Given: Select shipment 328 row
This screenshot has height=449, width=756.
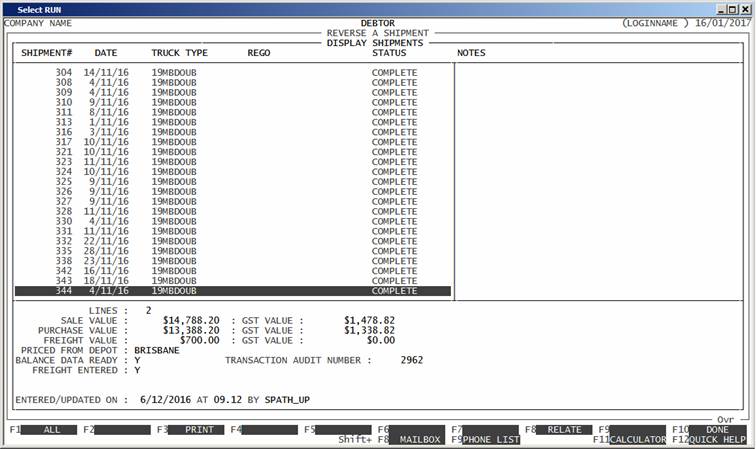Looking at the screenshot, I should (x=233, y=211).
